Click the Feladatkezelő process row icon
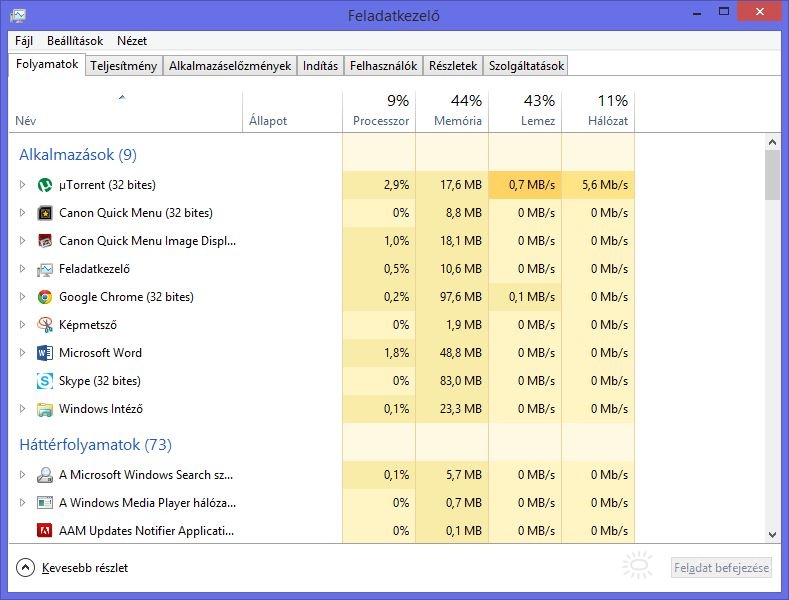 pyautogui.click(x=45, y=269)
